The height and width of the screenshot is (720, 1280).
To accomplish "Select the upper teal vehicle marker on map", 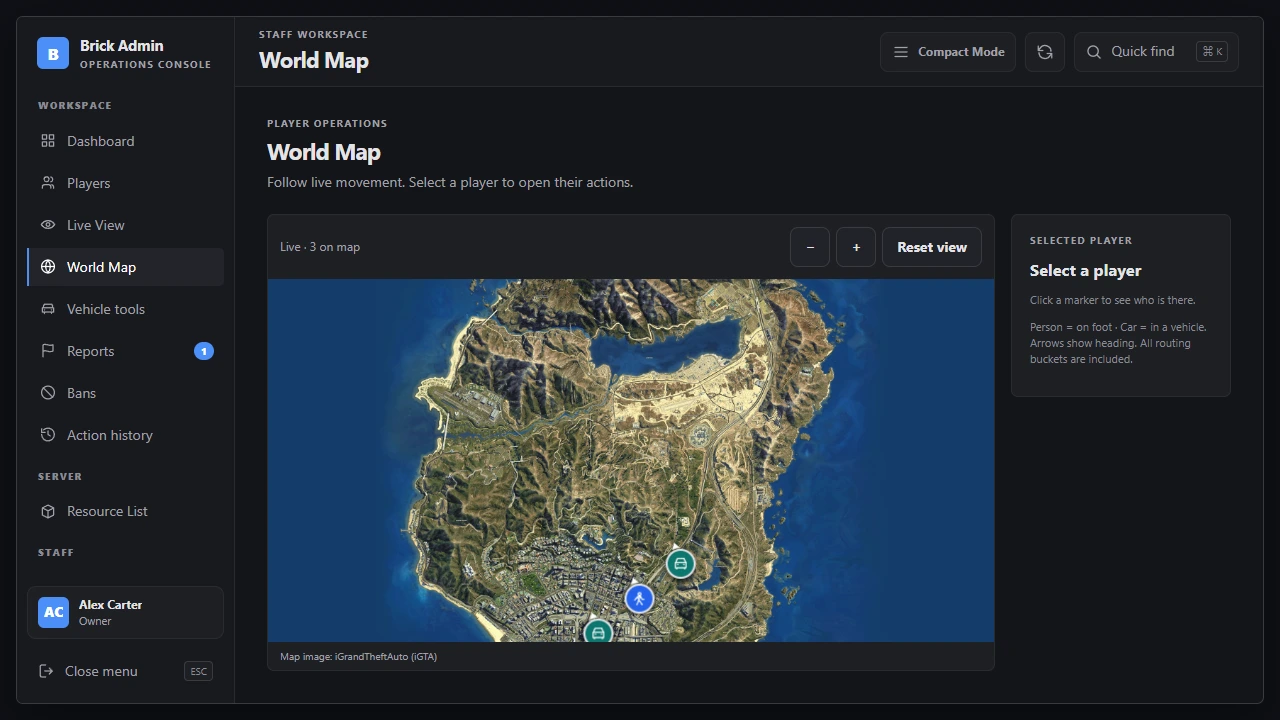I will tap(681, 564).
